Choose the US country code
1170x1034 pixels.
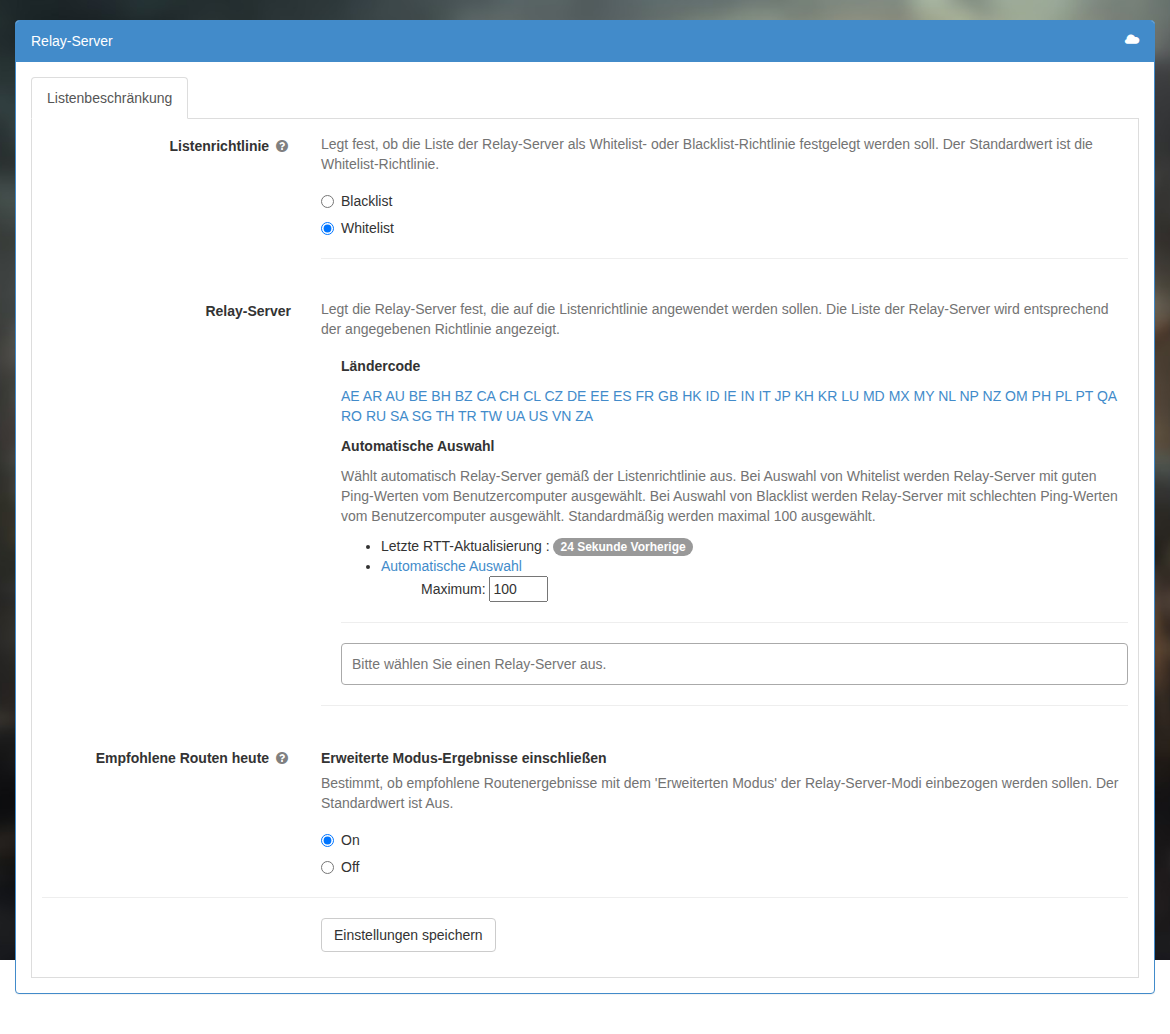pos(538,416)
